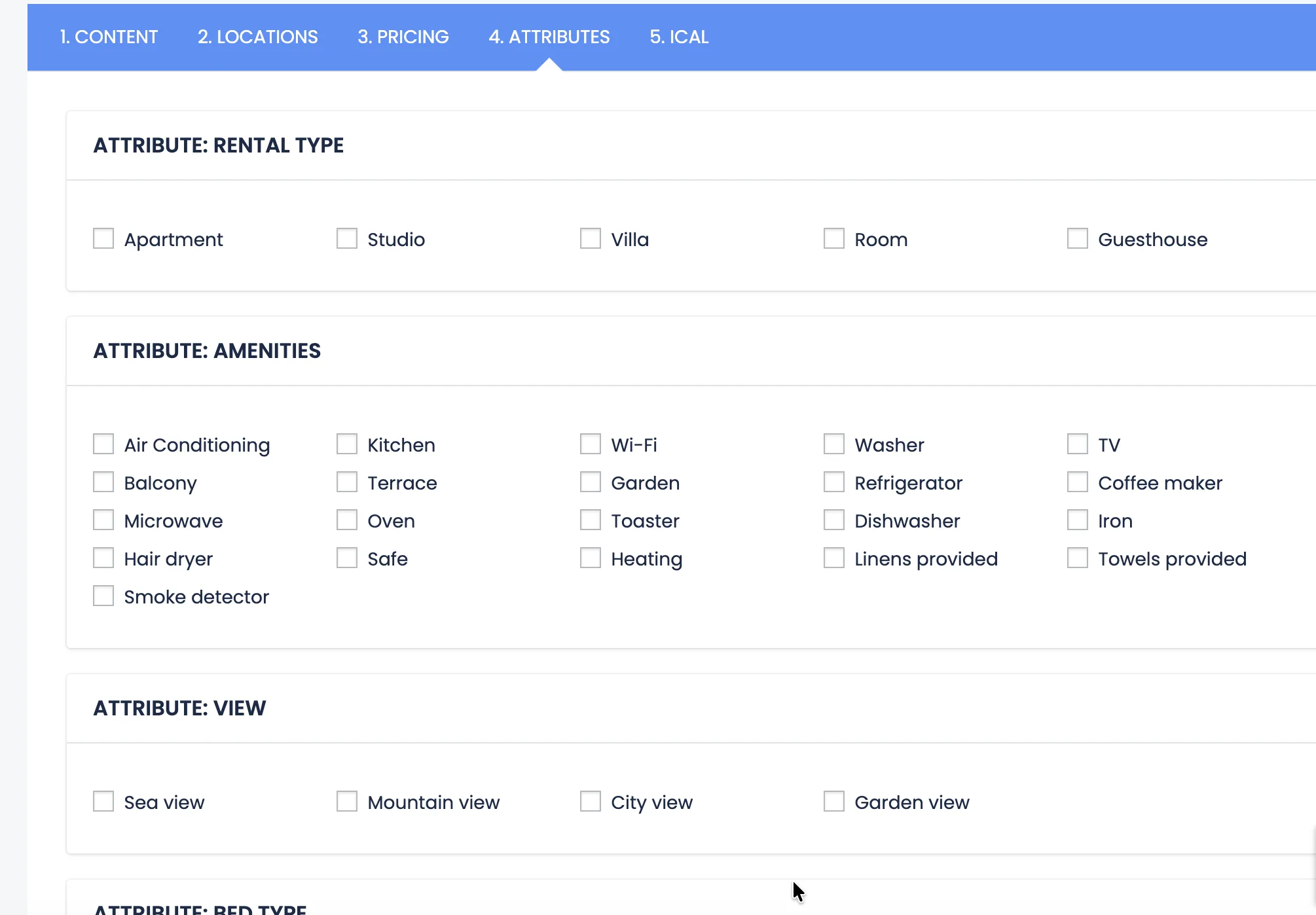Select the Garden view option
Image resolution: width=1316 pixels, height=915 pixels.
pyautogui.click(x=834, y=801)
